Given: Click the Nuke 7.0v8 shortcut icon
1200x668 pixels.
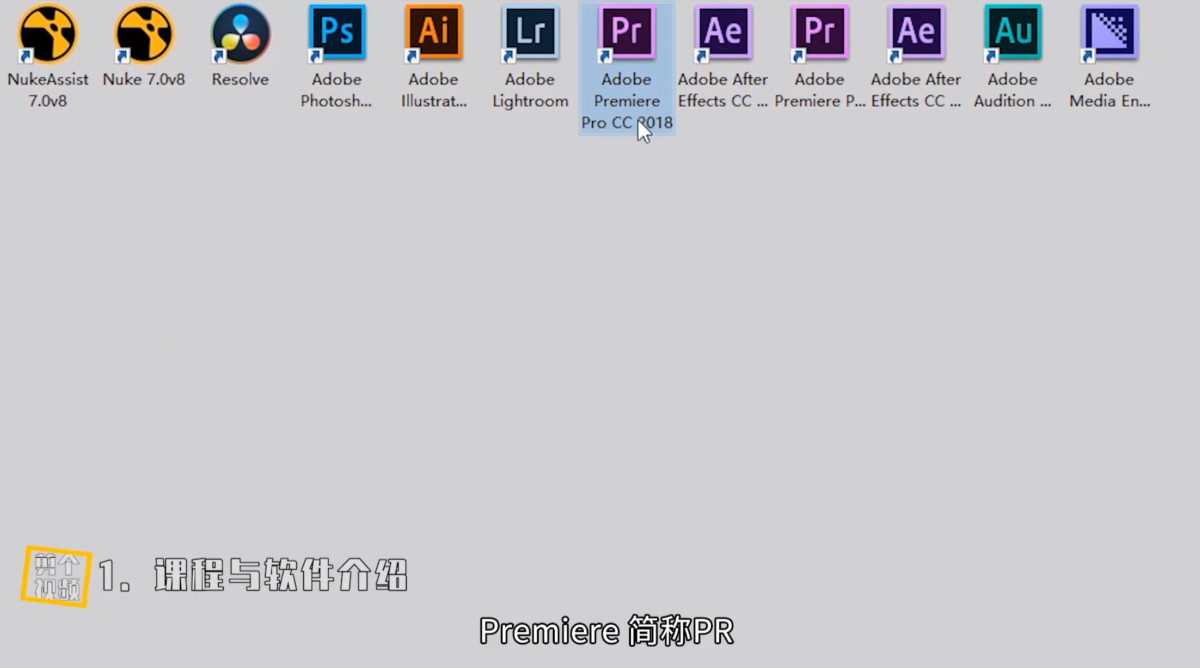Looking at the screenshot, I should [144, 34].
